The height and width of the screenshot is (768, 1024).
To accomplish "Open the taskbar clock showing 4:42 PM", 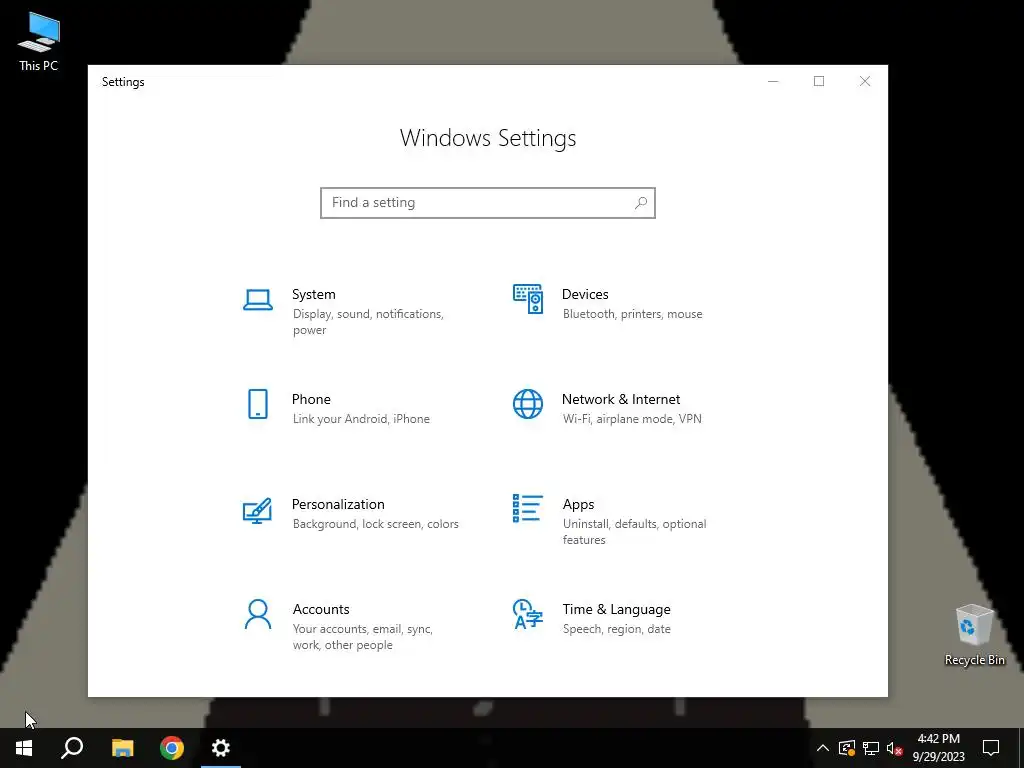I will point(938,748).
